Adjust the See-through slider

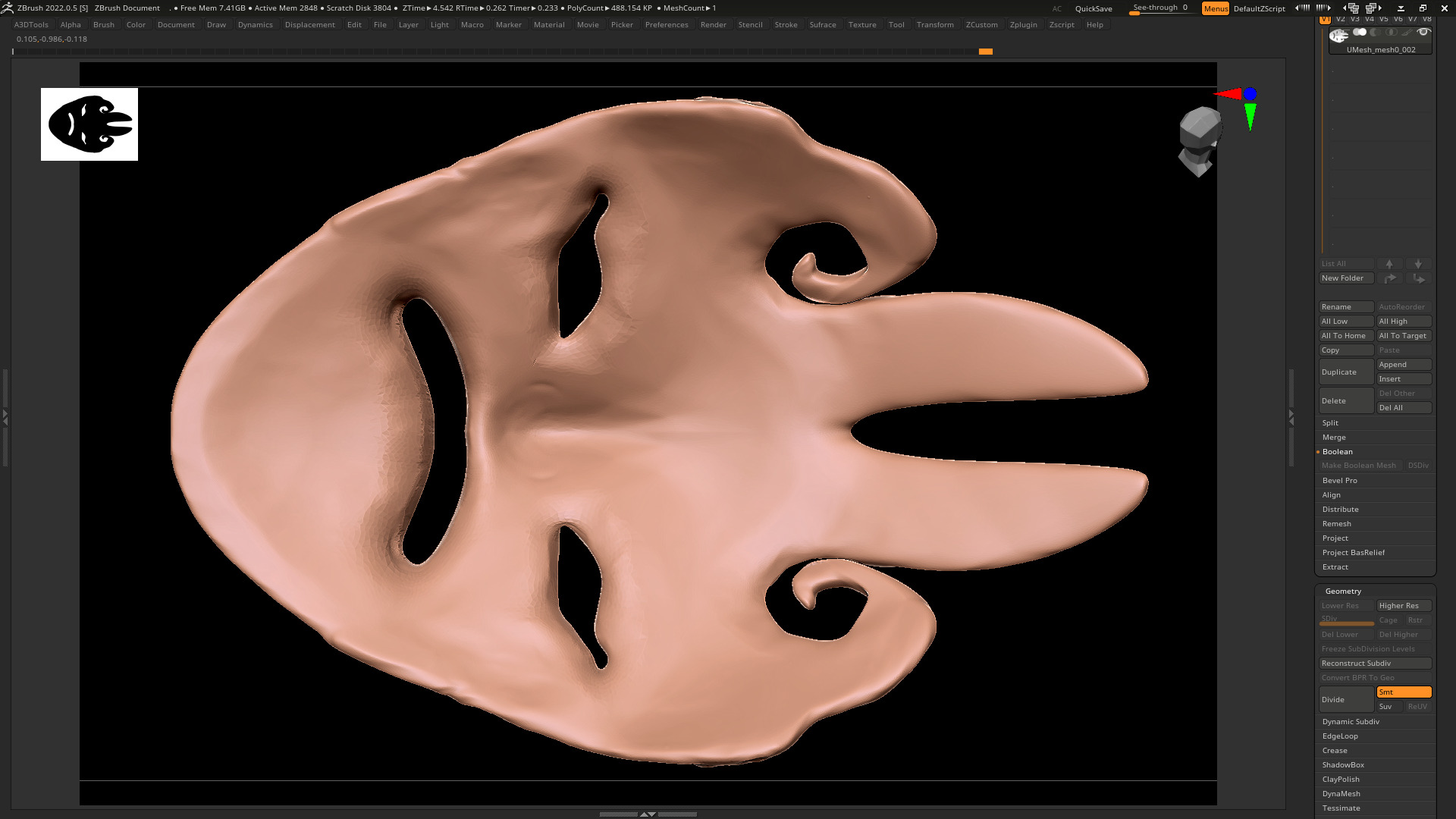1160,8
